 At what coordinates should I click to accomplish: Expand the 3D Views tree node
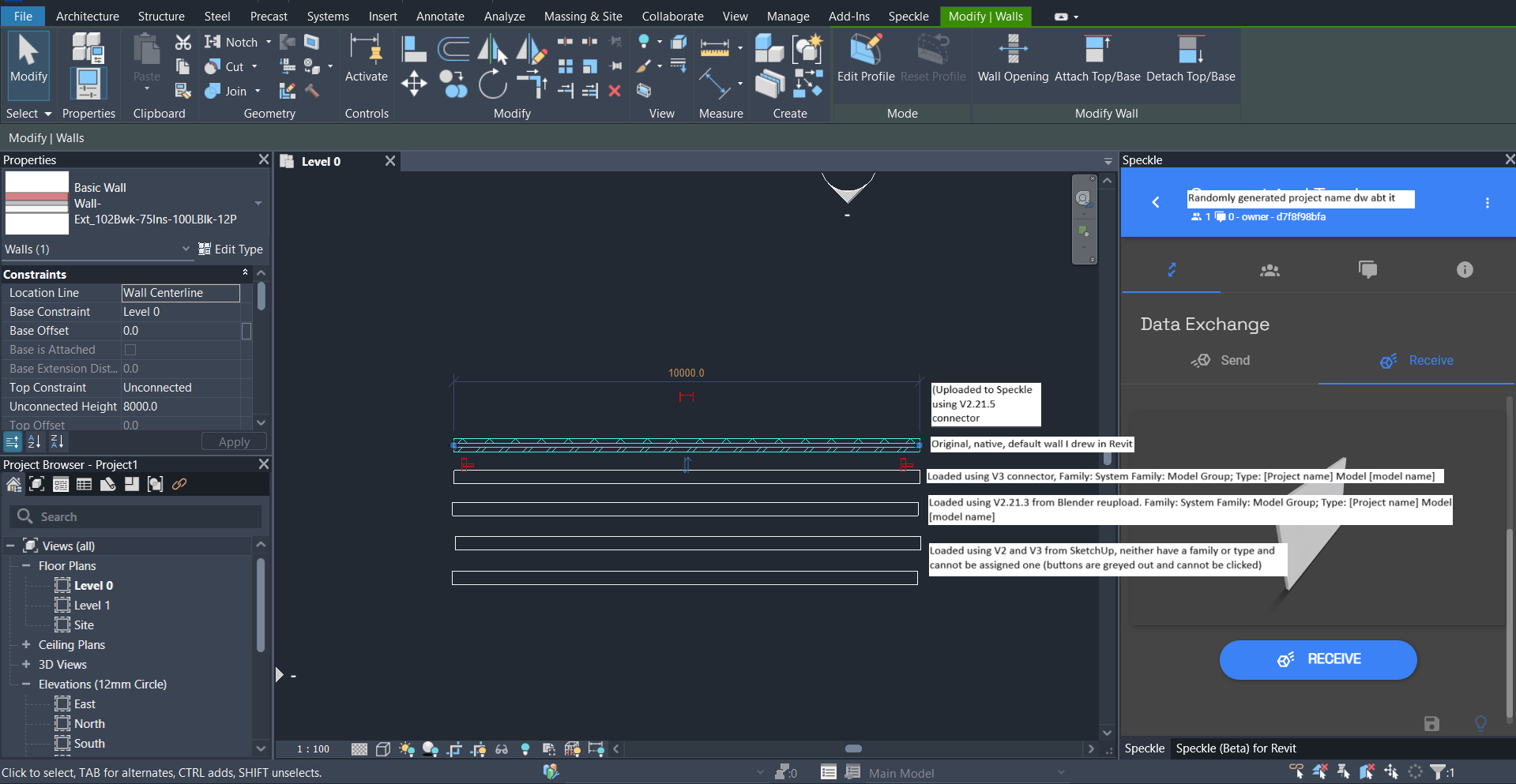pos(26,664)
